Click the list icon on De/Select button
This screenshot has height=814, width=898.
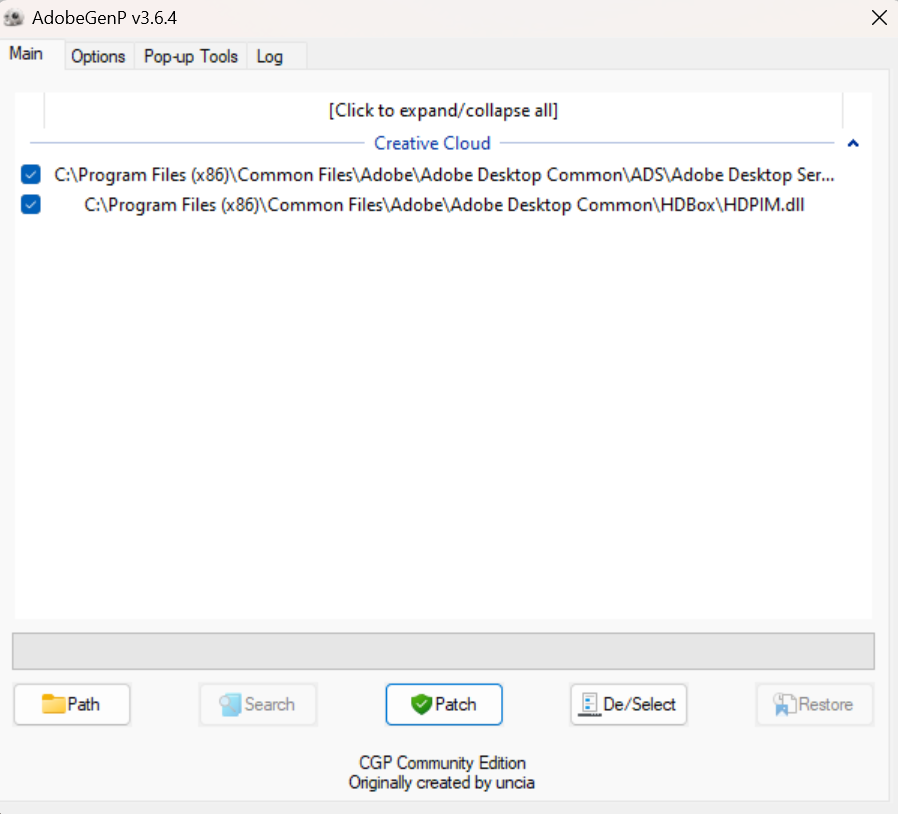[x=589, y=704]
